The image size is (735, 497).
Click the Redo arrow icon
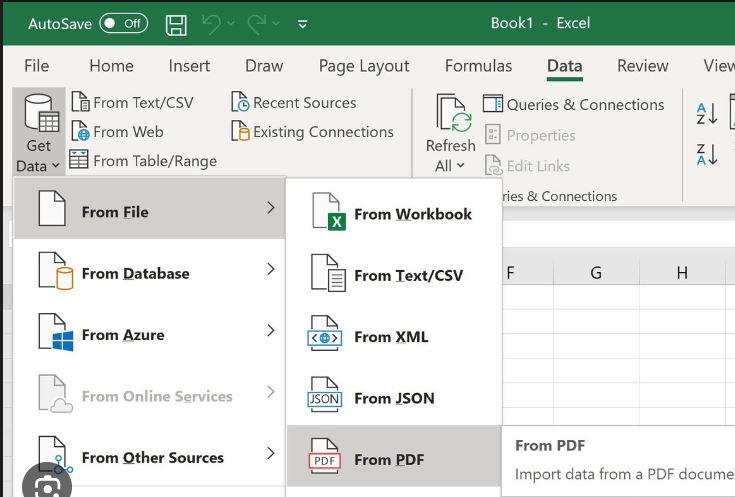[257, 23]
